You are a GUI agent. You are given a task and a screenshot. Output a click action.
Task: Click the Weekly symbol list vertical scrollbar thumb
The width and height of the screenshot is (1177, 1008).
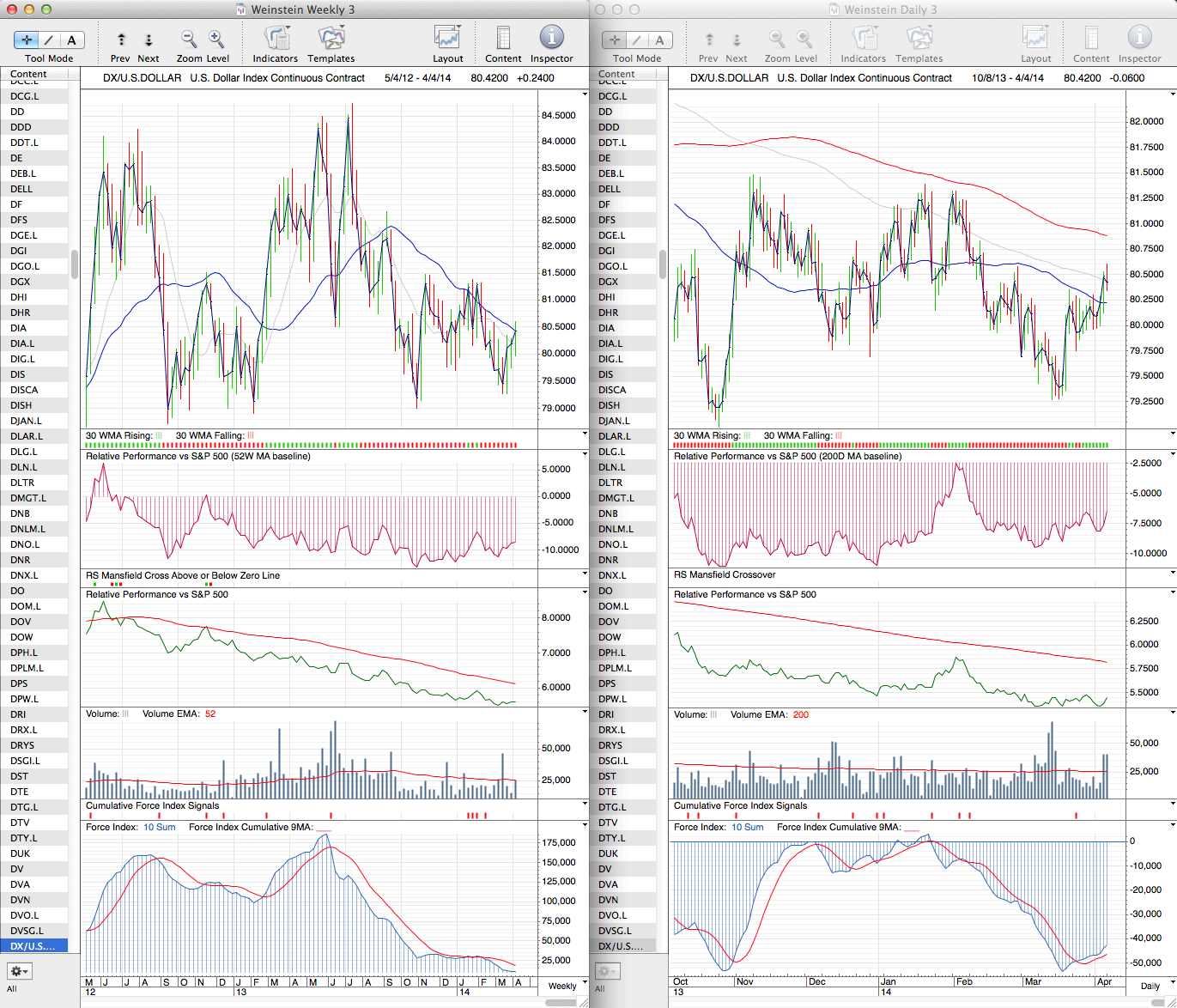point(75,264)
